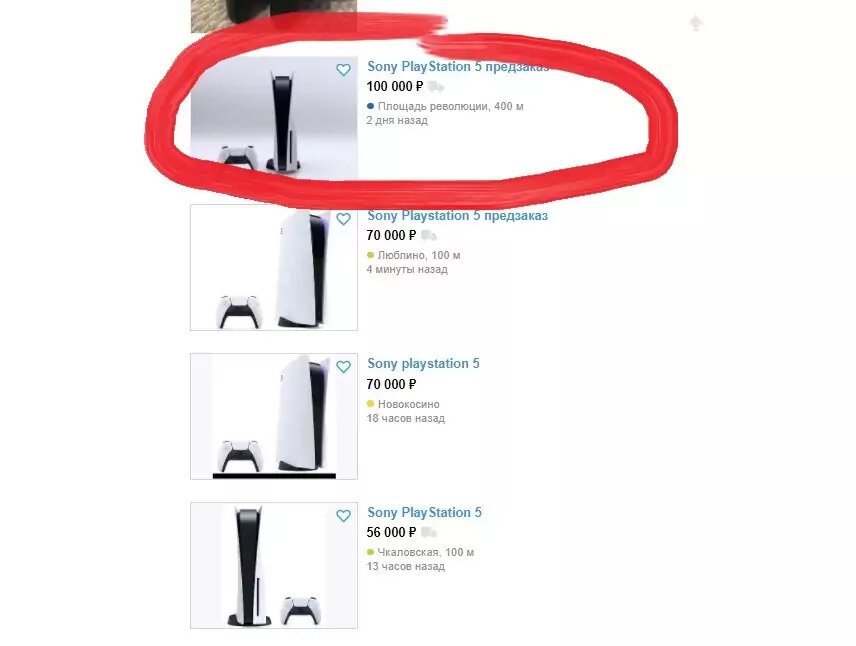Open Sony Playstation 5 предзаказ Люблино link
This screenshot has height=646, width=856.
point(457,216)
